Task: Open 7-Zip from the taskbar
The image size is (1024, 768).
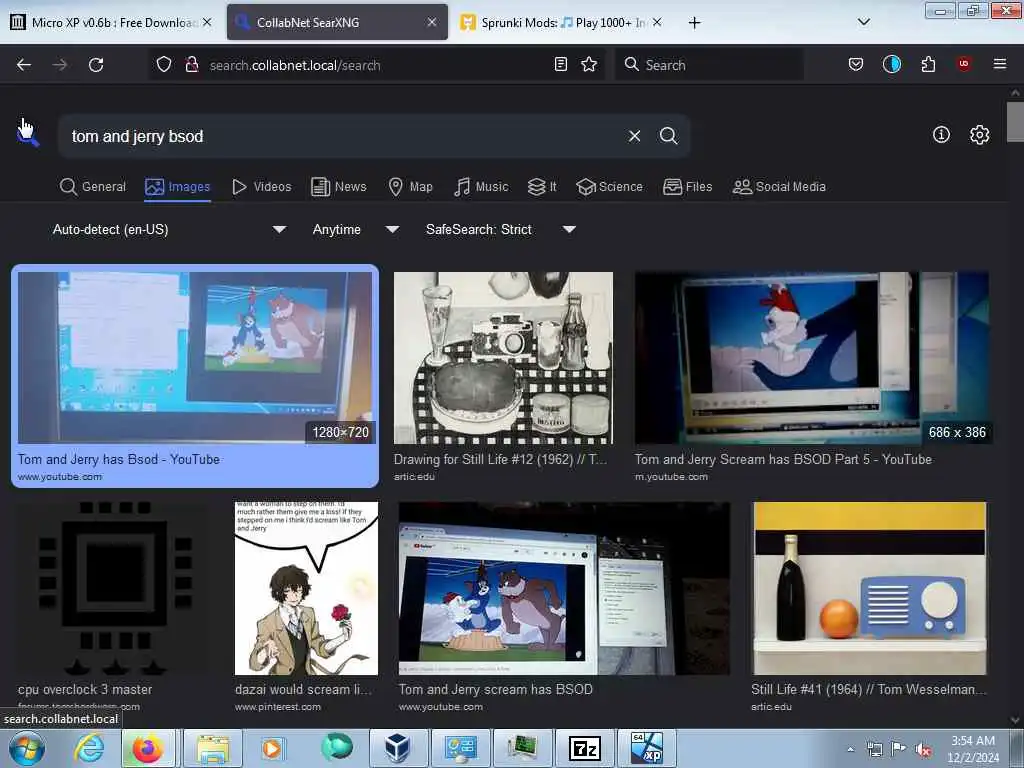Action: pyautogui.click(x=584, y=748)
